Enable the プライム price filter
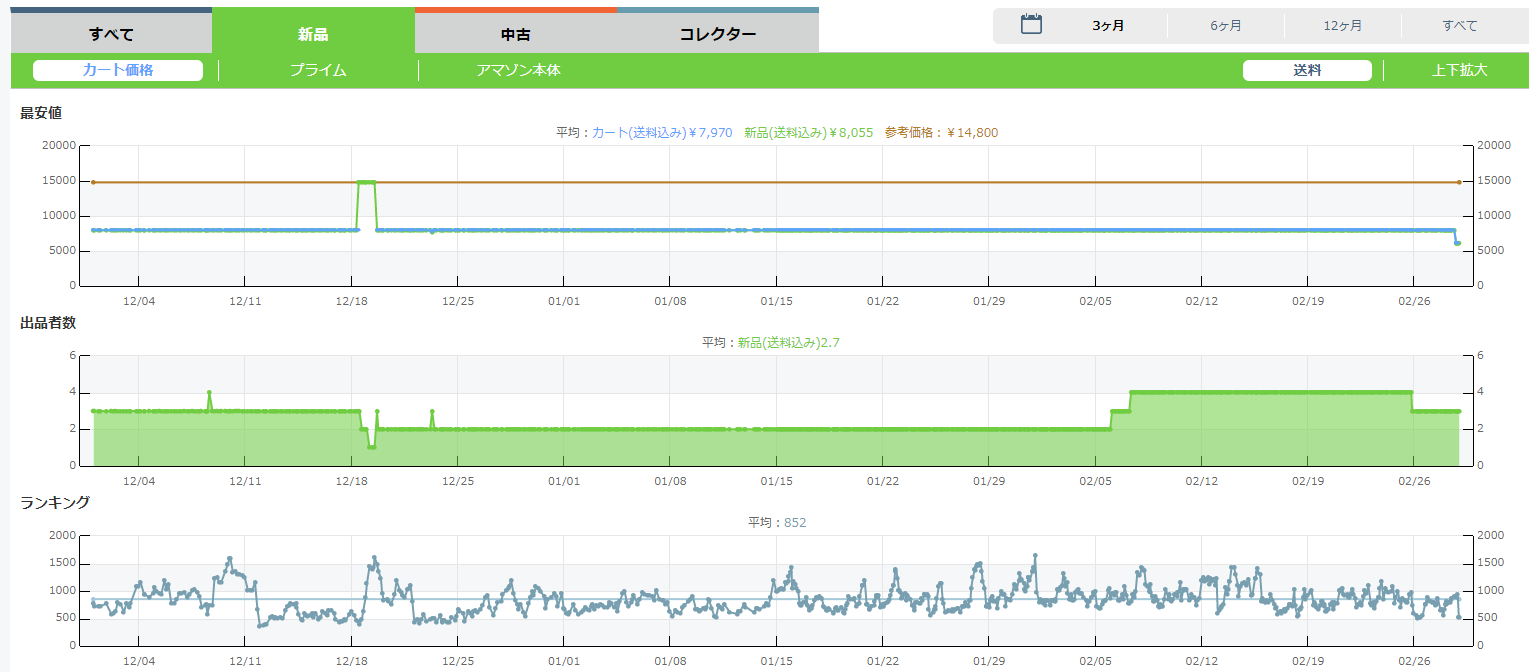 (318, 70)
